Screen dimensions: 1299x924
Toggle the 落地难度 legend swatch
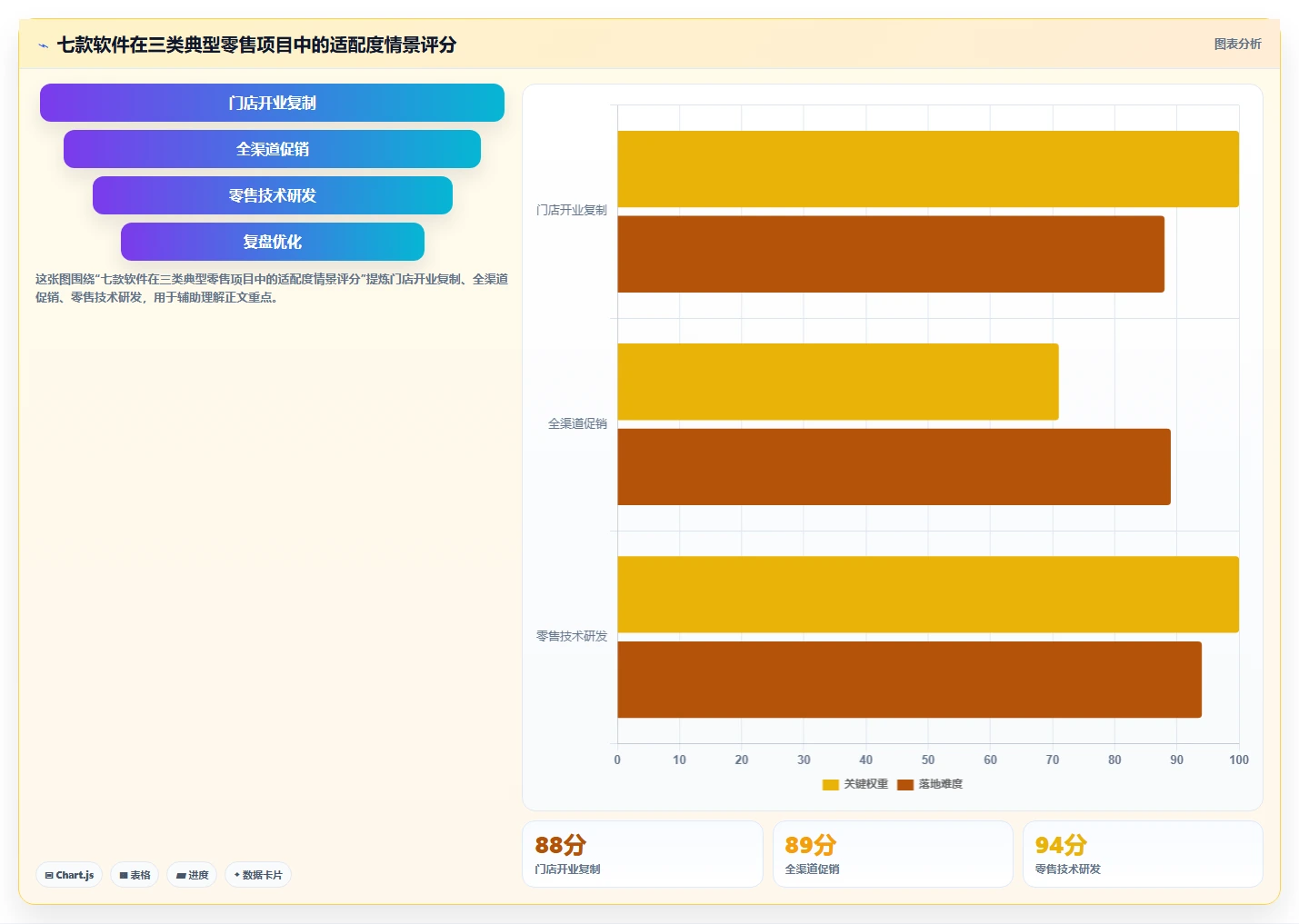(905, 784)
